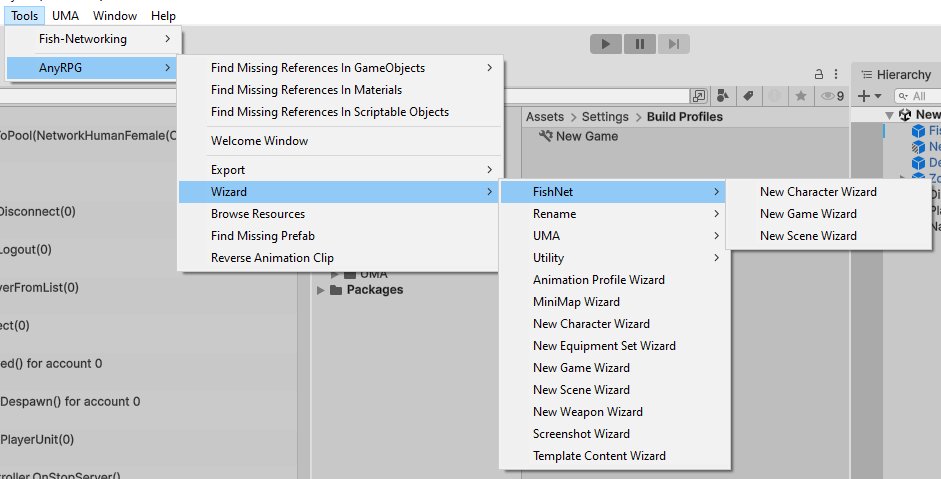Click the open-in-new-search-window icon
941x479 pixels.
(699, 96)
